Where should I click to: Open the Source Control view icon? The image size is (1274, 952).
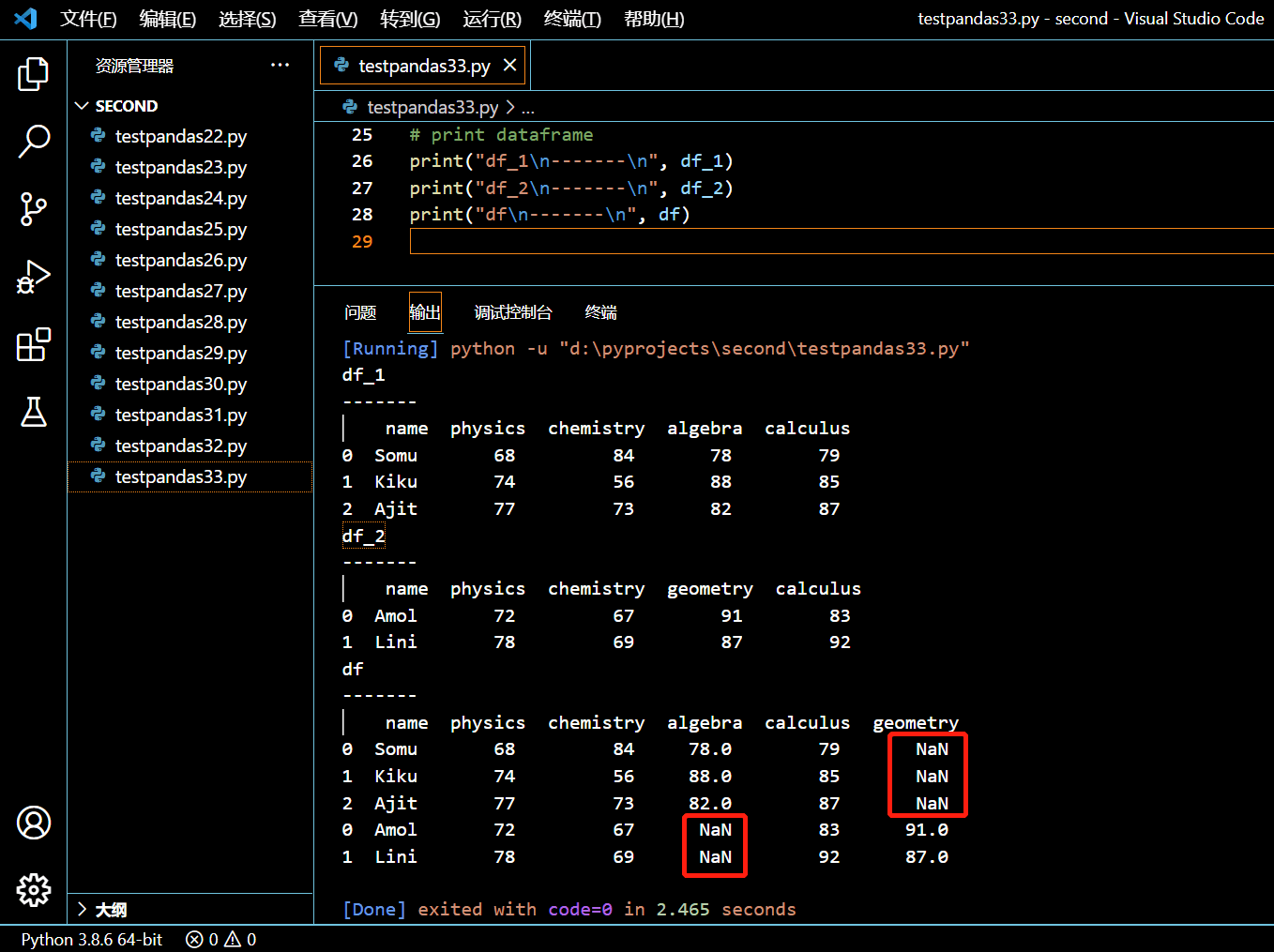[x=33, y=209]
